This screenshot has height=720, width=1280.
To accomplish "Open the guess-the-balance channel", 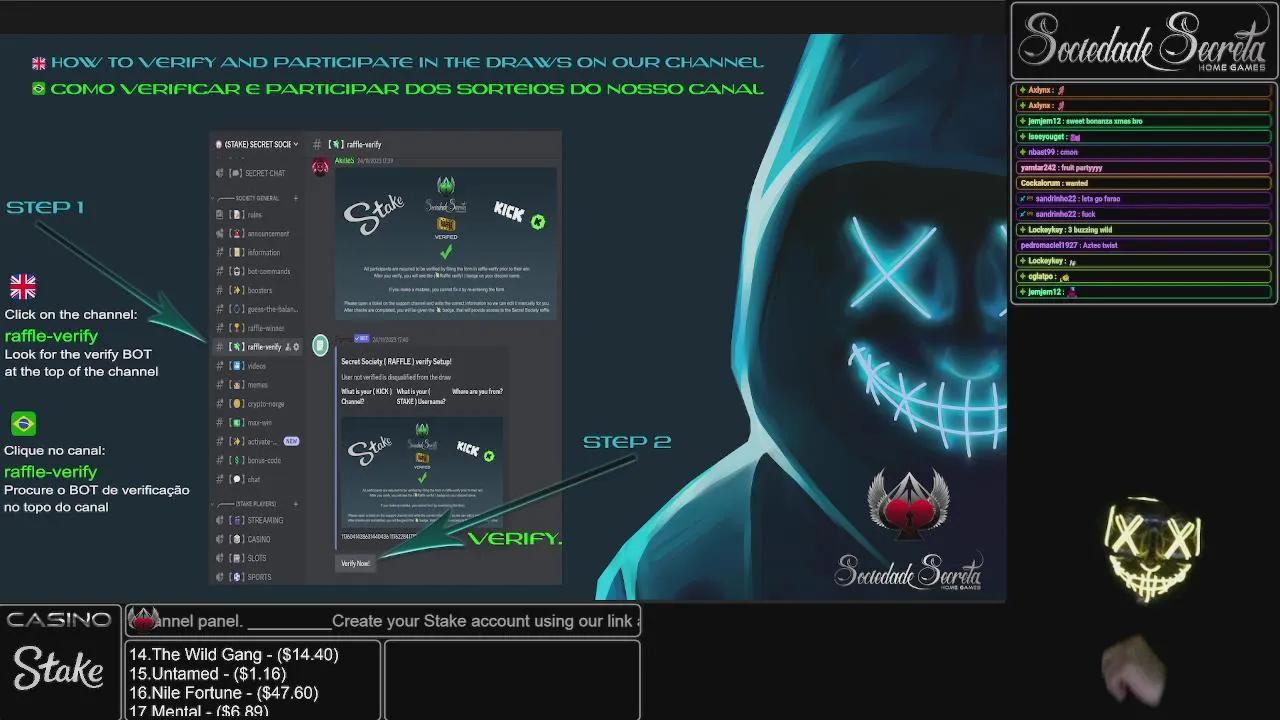I will (x=257, y=310).
